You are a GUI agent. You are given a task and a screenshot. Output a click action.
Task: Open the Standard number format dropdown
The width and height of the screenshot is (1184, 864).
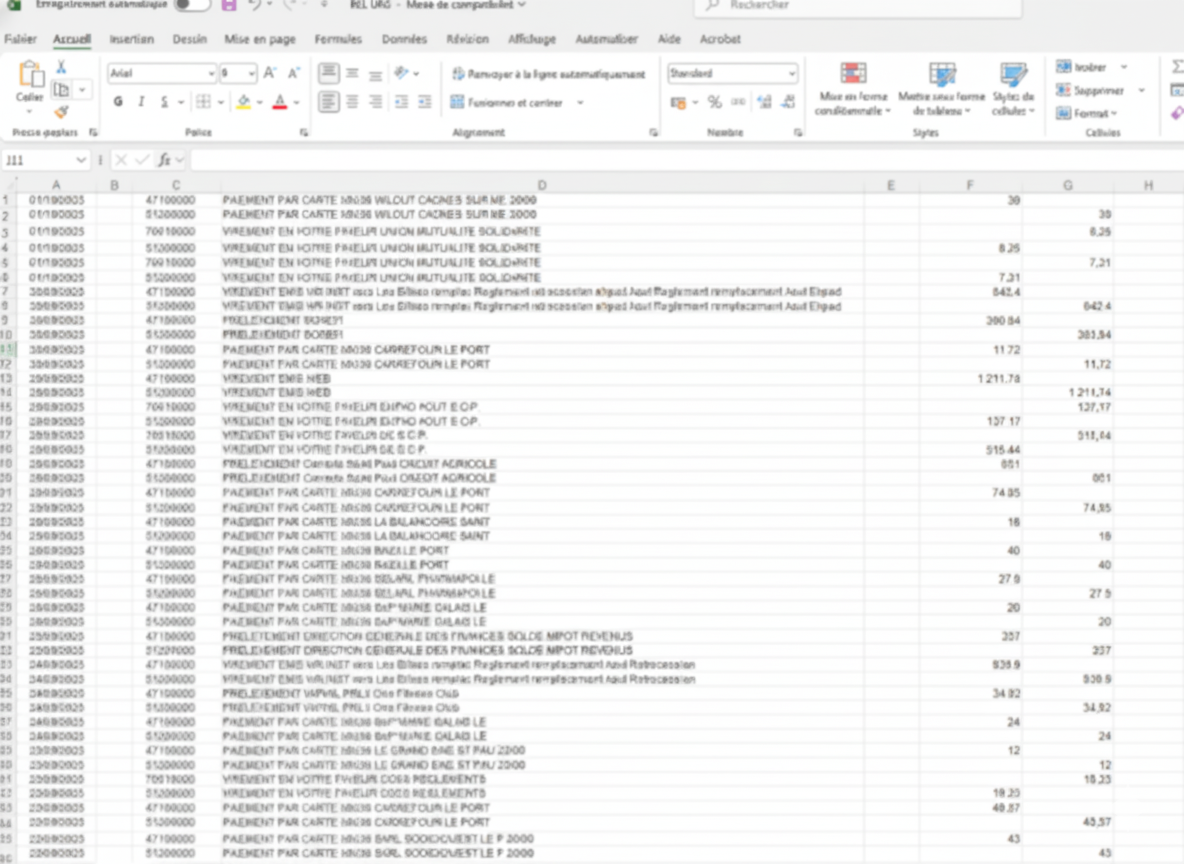pyautogui.click(x=791, y=73)
